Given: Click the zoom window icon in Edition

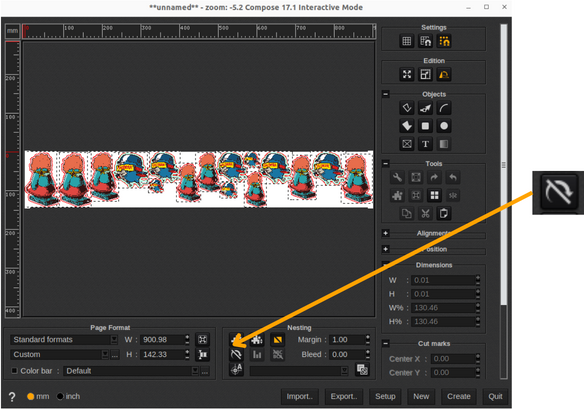Looking at the screenshot, I should pos(425,74).
